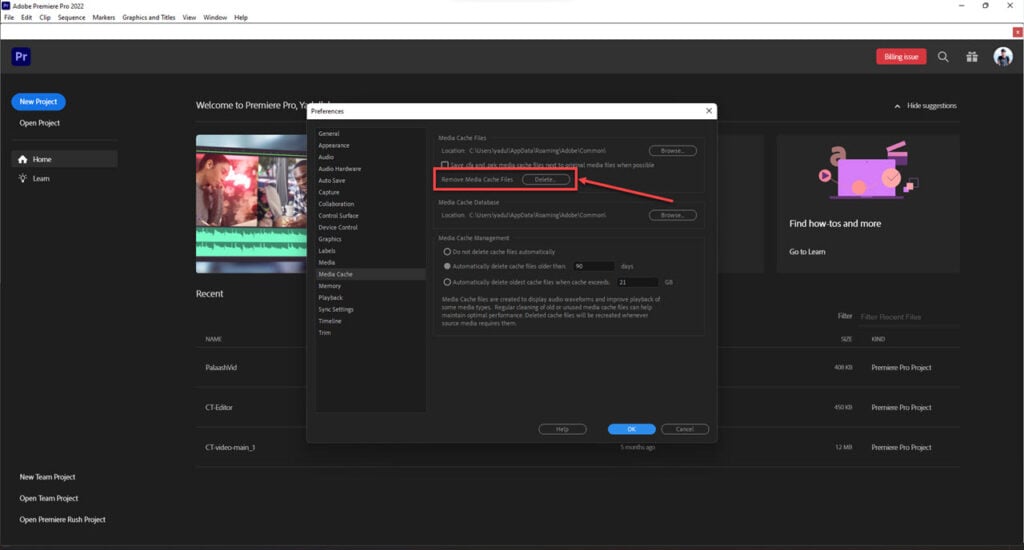Open the What's New gift icon
The image size is (1024, 550).
tap(972, 57)
